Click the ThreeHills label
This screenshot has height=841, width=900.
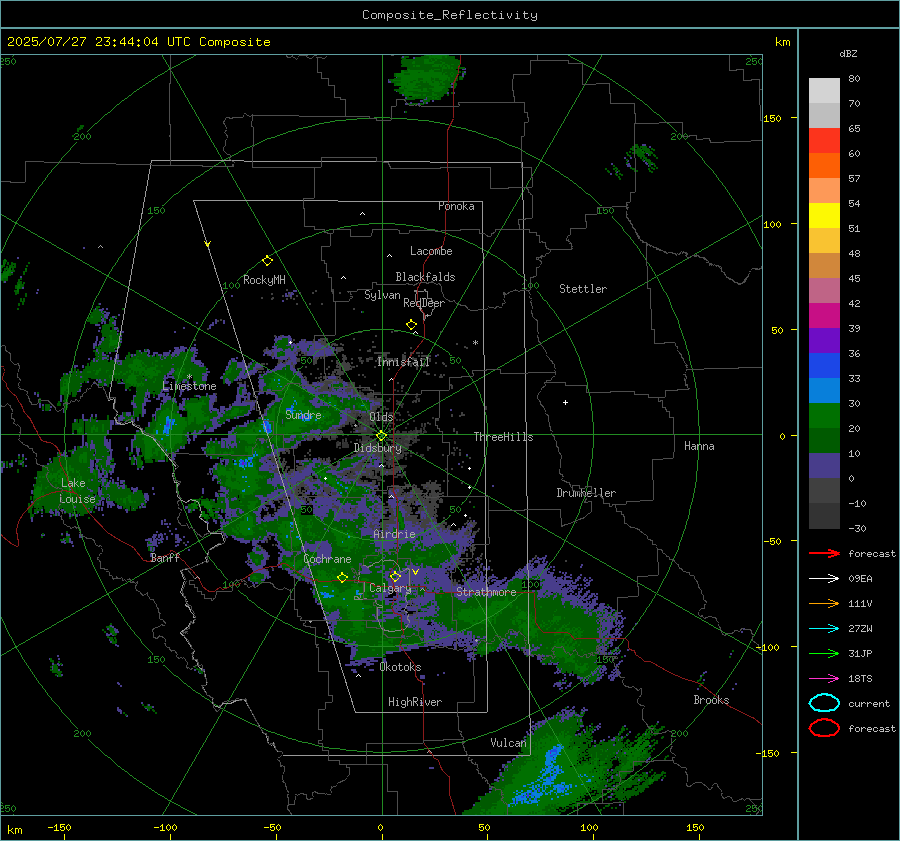coord(503,437)
